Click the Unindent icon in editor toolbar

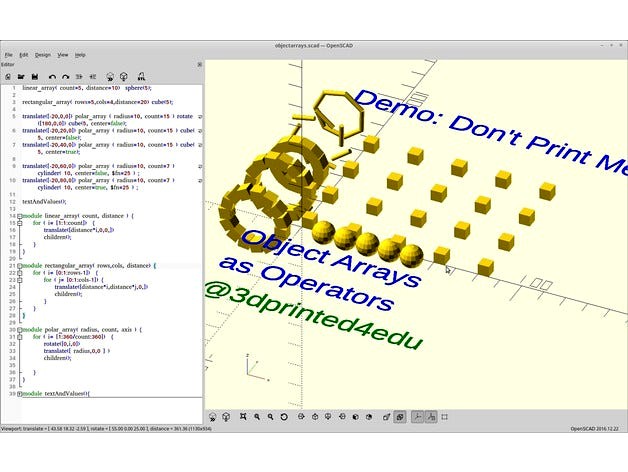click(x=79, y=77)
